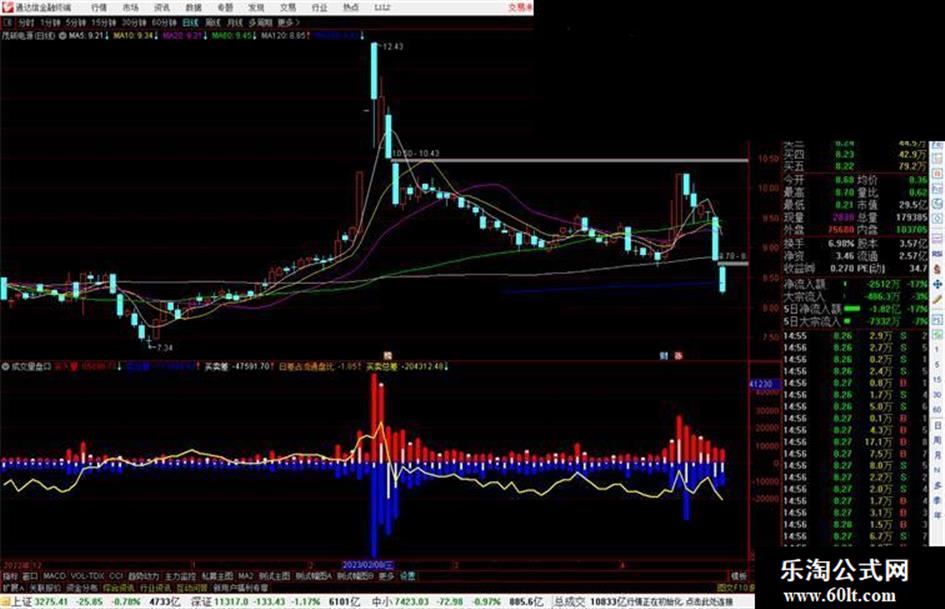Image resolution: width=945 pixels, height=609 pixels.
Task: Open the 数据 menu
Action: [x=193, y=8]
